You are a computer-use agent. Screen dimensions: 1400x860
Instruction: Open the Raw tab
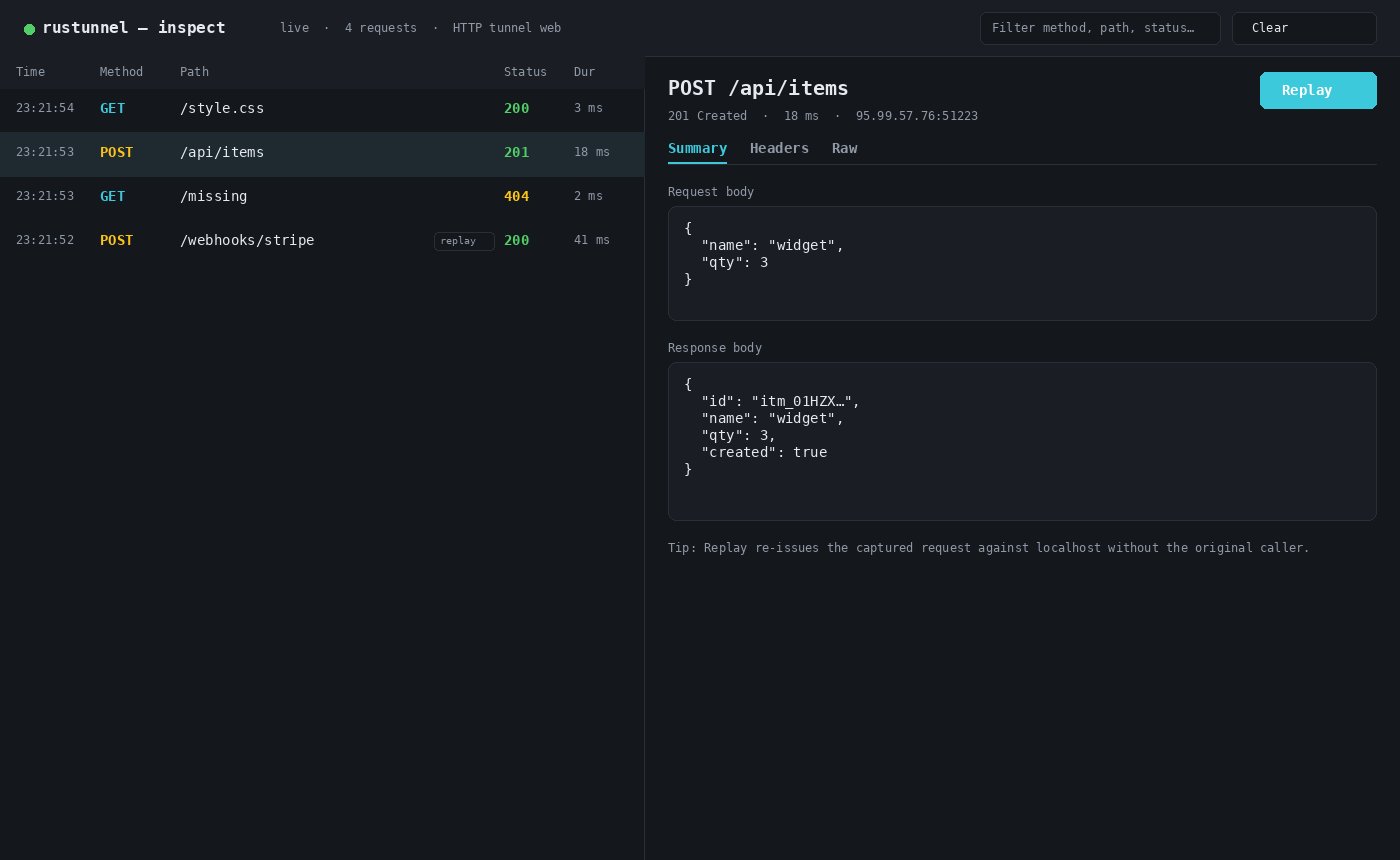[x=844, y=148]
